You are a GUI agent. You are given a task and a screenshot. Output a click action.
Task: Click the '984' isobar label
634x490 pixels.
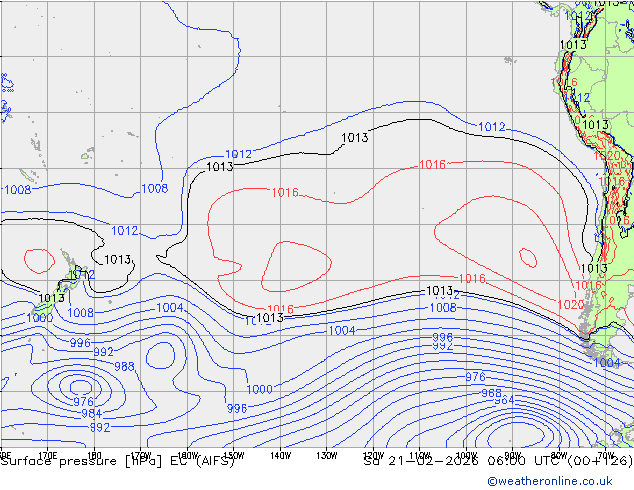(x=91, y=413)
